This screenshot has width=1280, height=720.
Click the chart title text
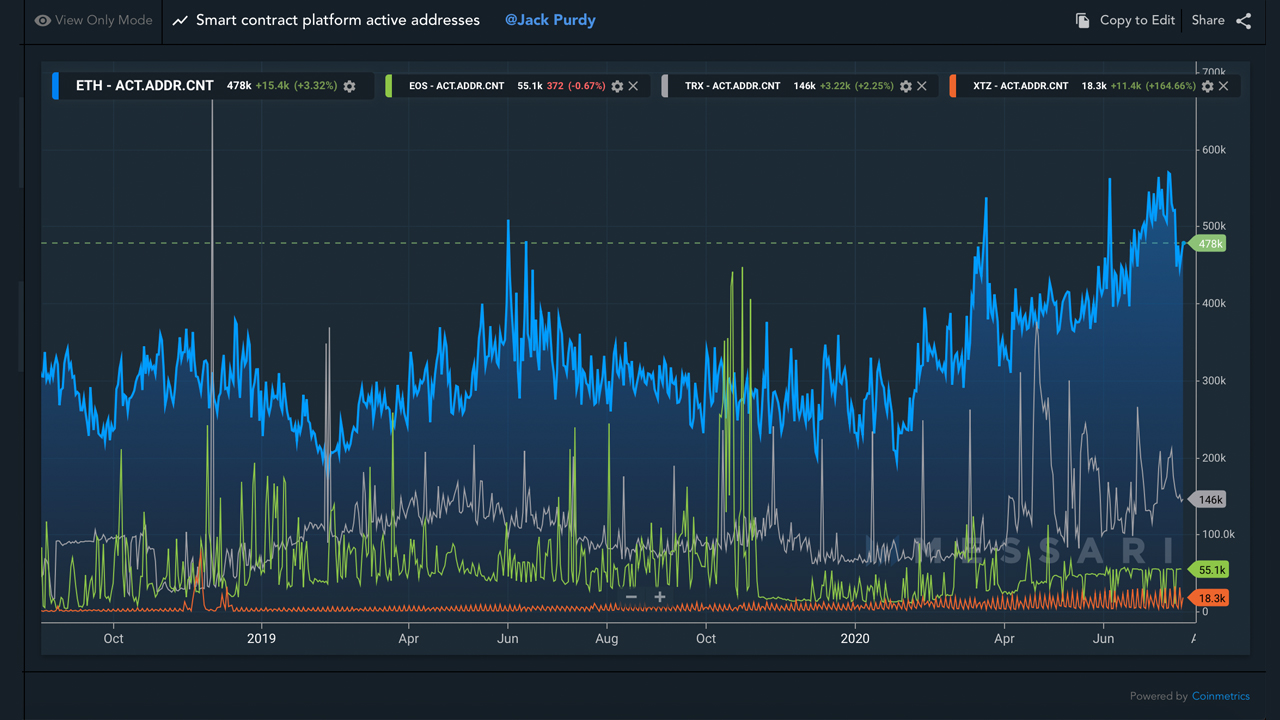338,20
